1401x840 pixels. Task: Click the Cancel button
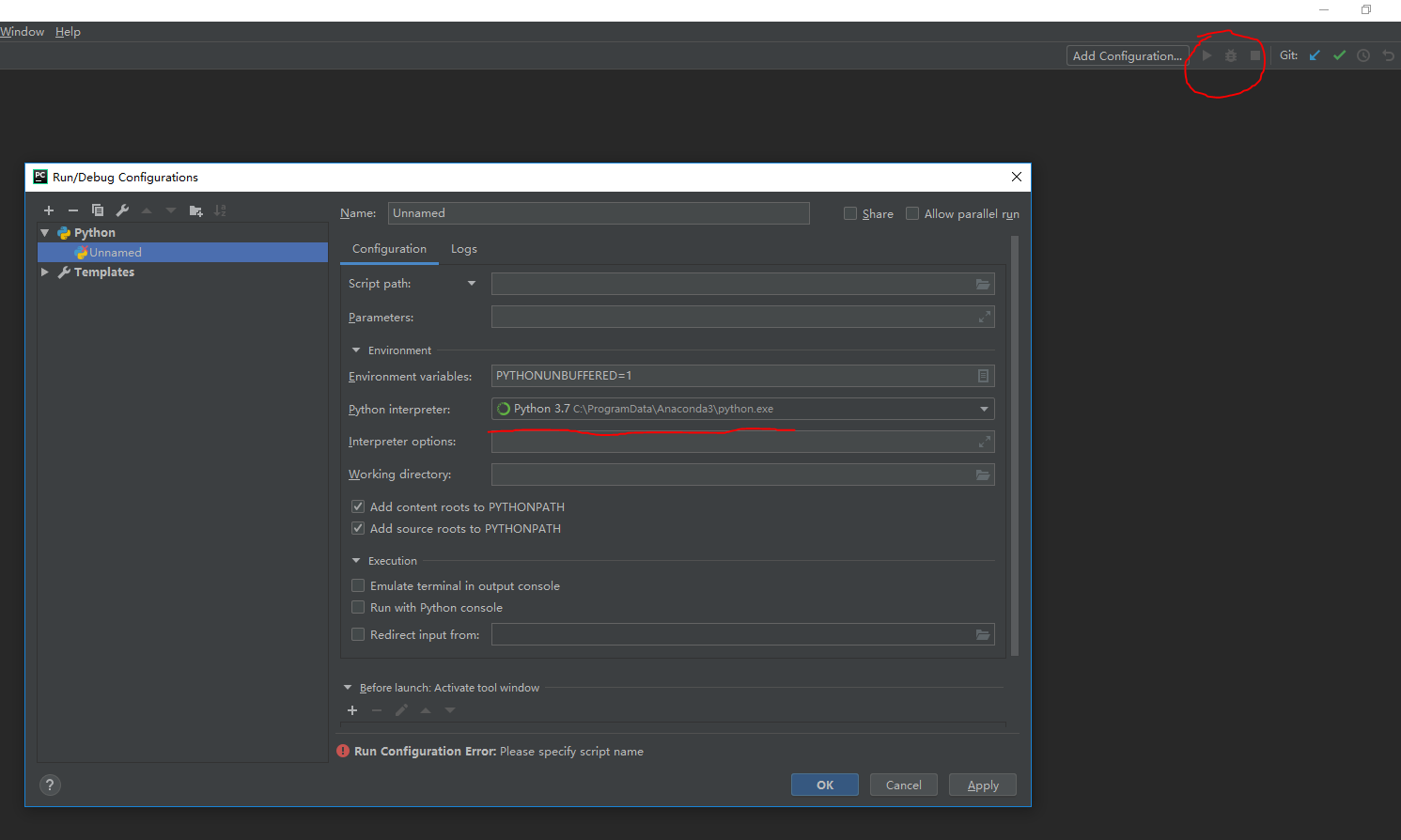pos(904,785)
